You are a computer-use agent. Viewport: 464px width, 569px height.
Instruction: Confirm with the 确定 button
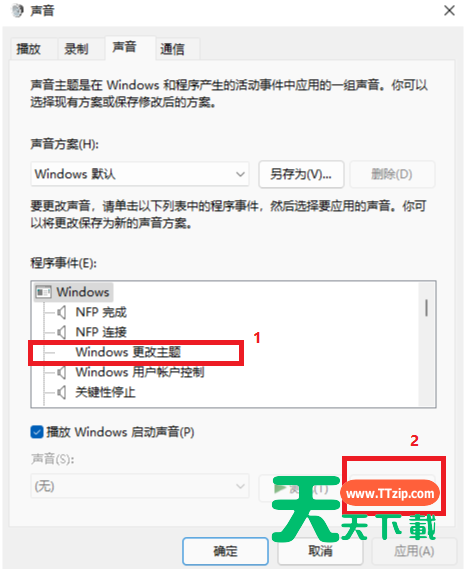225,551
